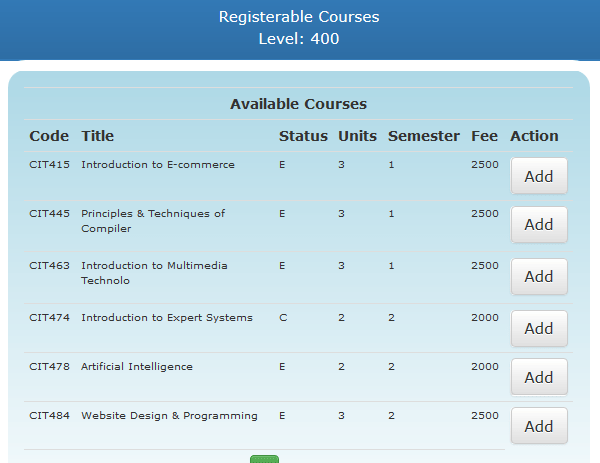Select the course code CIT478
The width and height of the screenshot is (600, 463).
49,367
